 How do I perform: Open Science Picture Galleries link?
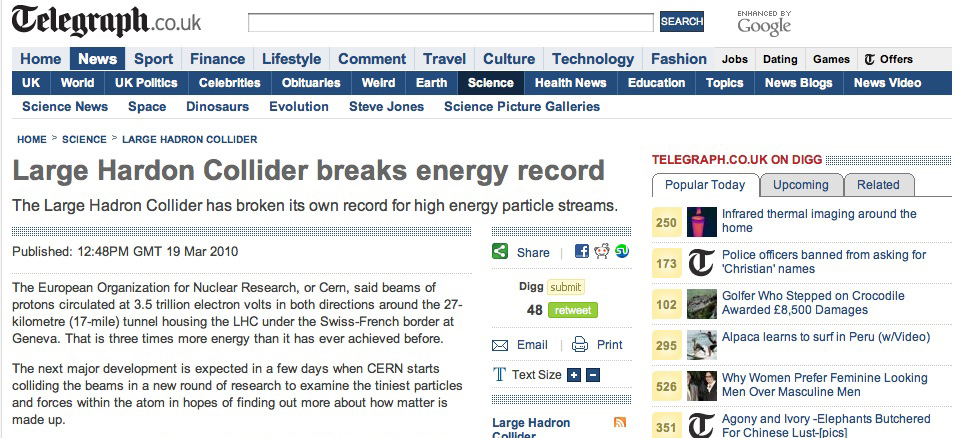(522, 107)
